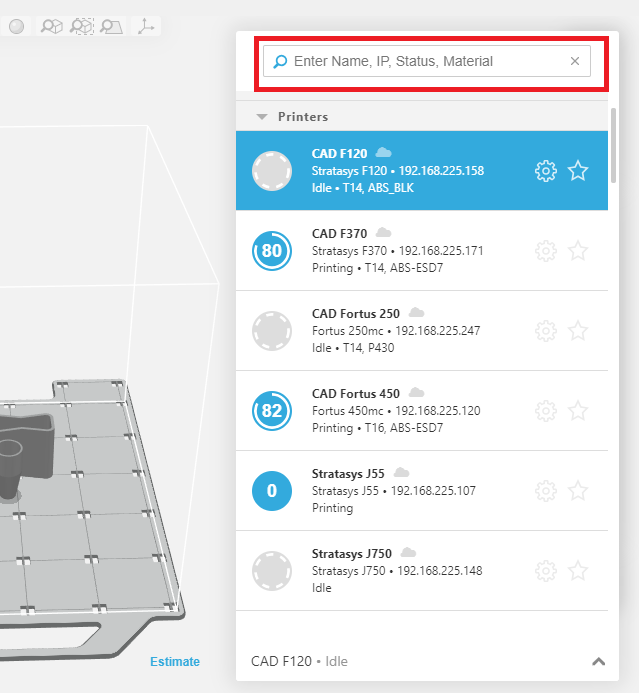Click the IP address 192.168.225.107
Image resolution: width=639 pixels, height=693 pixels.
(433, 491)
